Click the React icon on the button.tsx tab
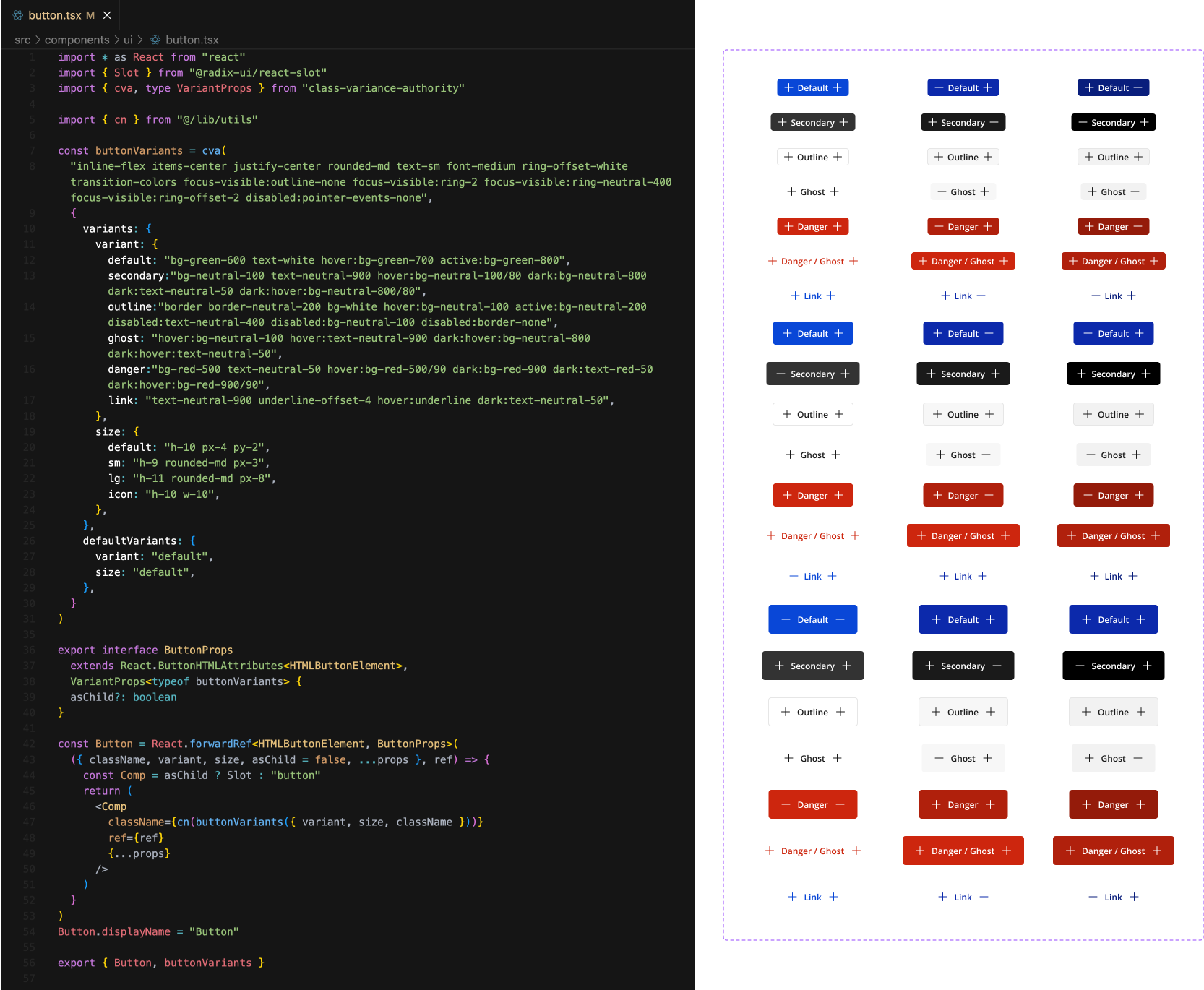This screenshot has width=1204, height=990. (x=18, y=15)
